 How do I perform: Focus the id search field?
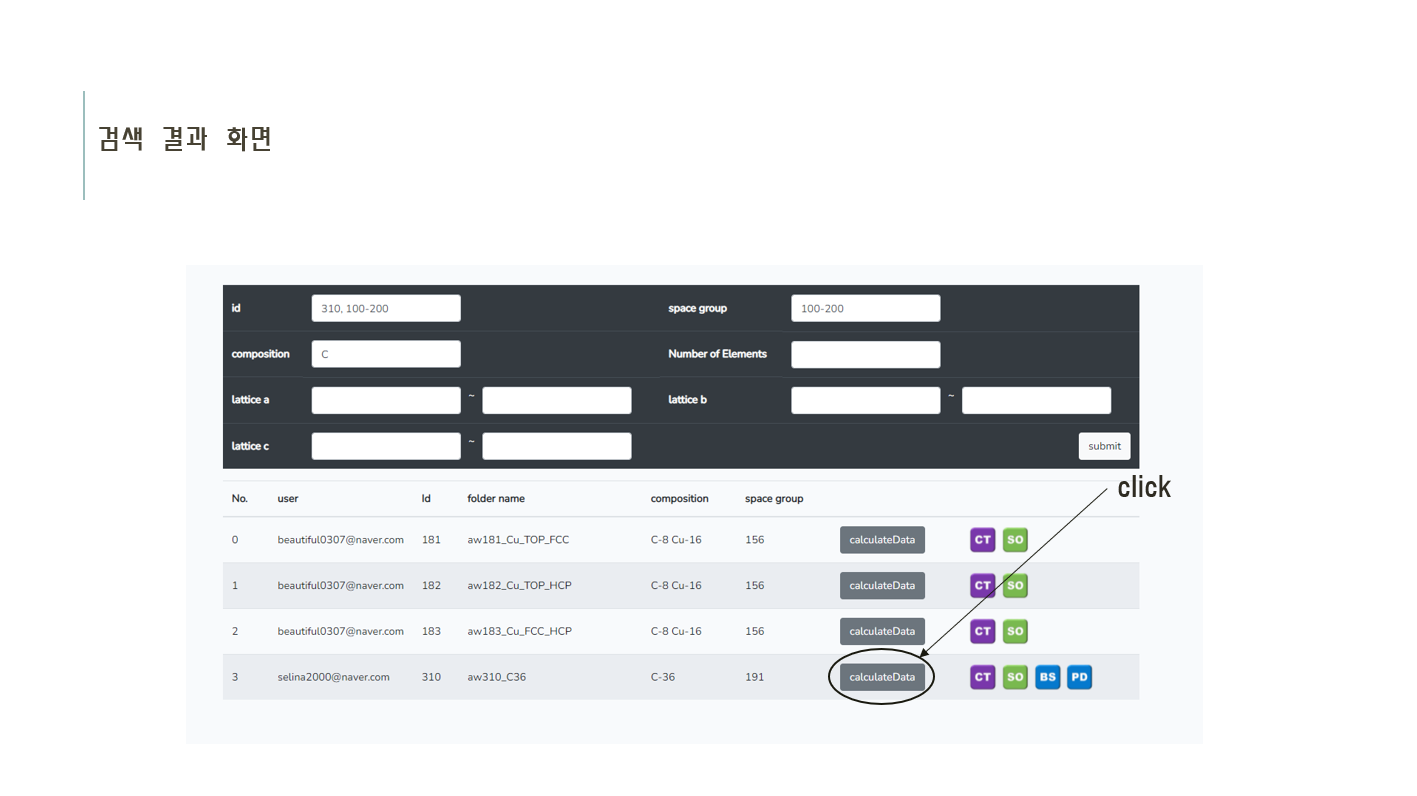(x=386, y=308)
